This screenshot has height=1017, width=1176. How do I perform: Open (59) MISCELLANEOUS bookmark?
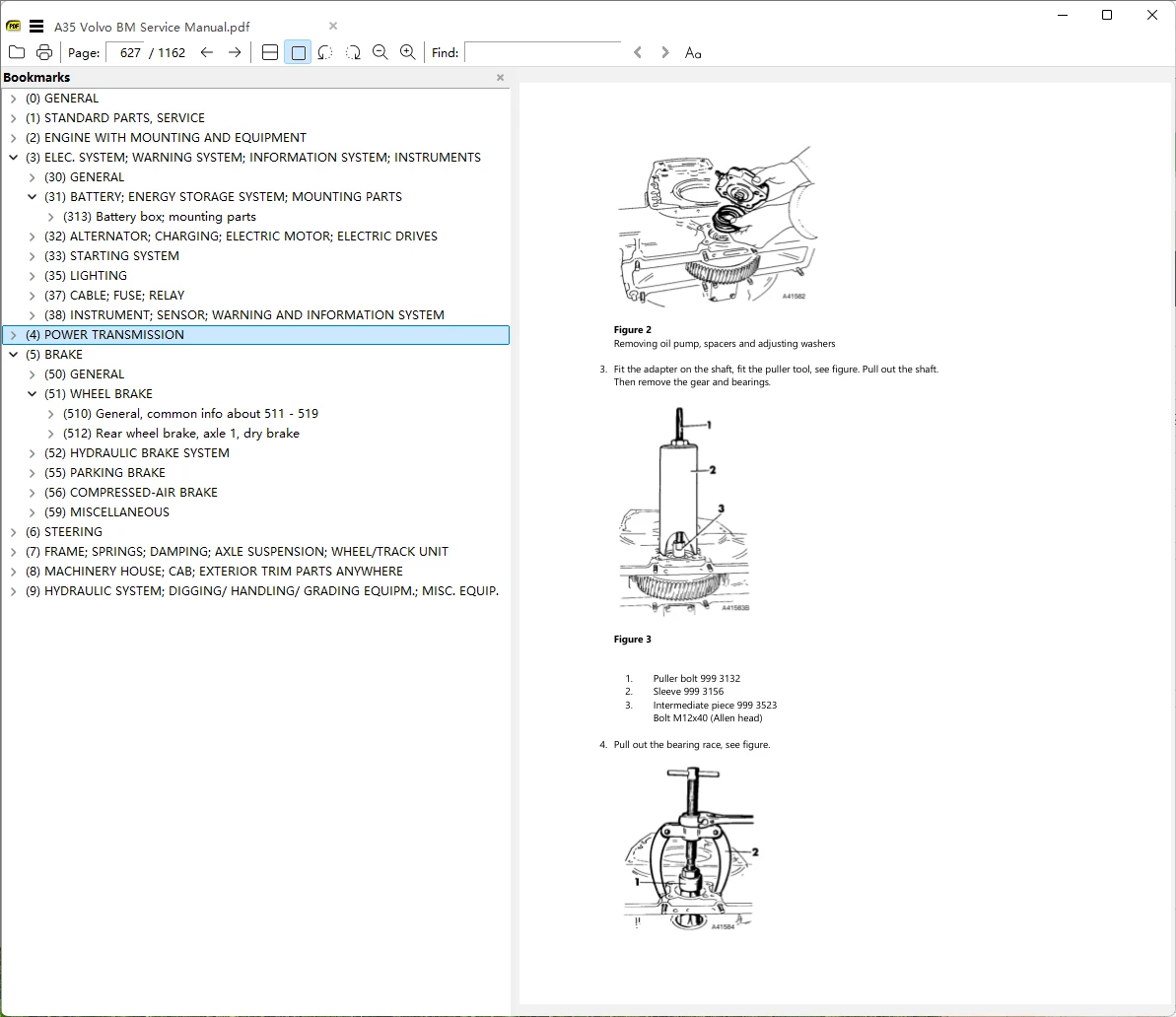[x=106, y=512]
